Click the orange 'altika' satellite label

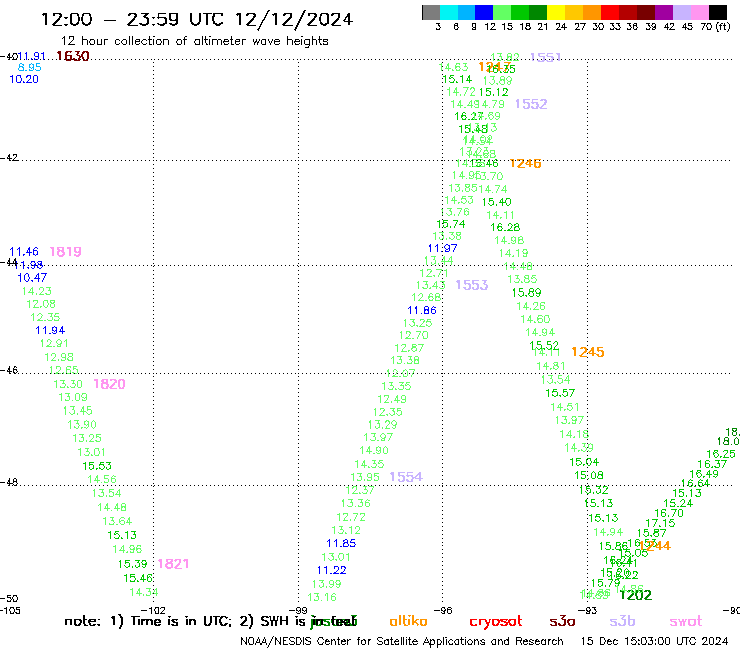coord(408,621)
